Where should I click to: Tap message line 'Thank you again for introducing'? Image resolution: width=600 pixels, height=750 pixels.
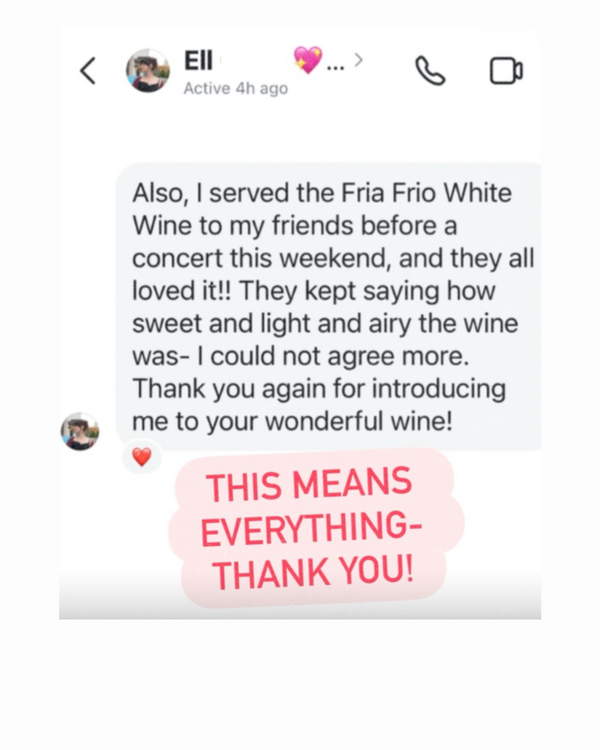click(319, 388)
